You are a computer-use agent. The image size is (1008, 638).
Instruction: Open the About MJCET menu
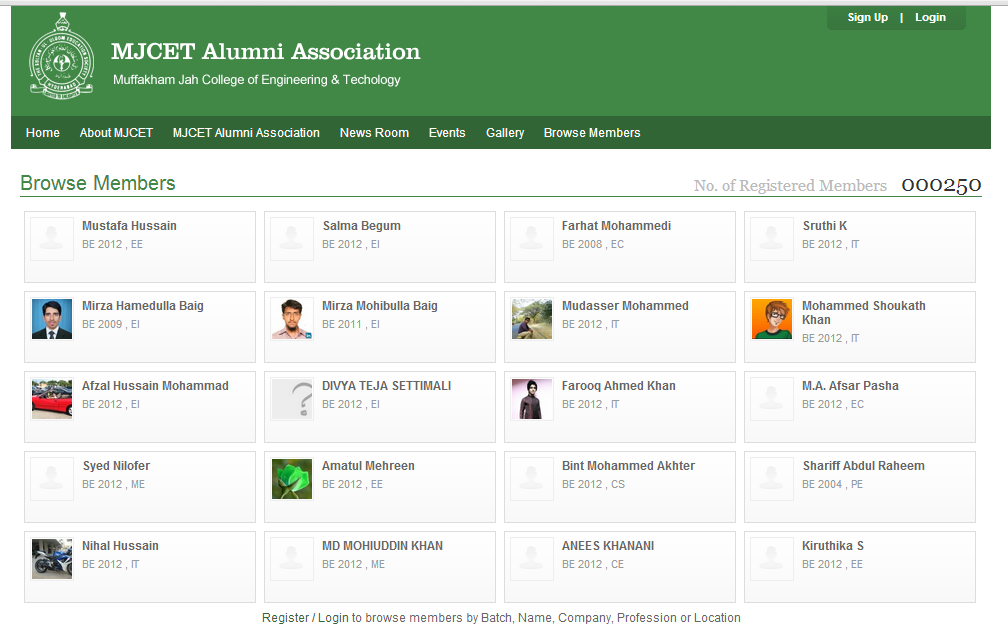(116, 132)
